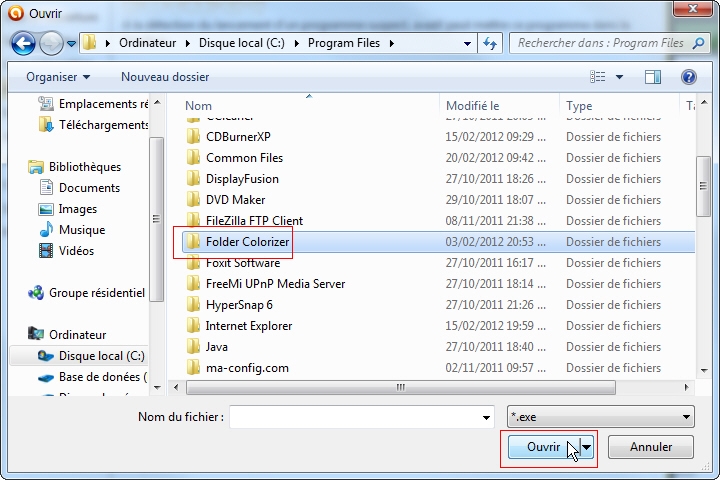This screenshot has width=720, height=480.
Task: Click the refresh icon next to address bar
Action: tap(490, 44)
